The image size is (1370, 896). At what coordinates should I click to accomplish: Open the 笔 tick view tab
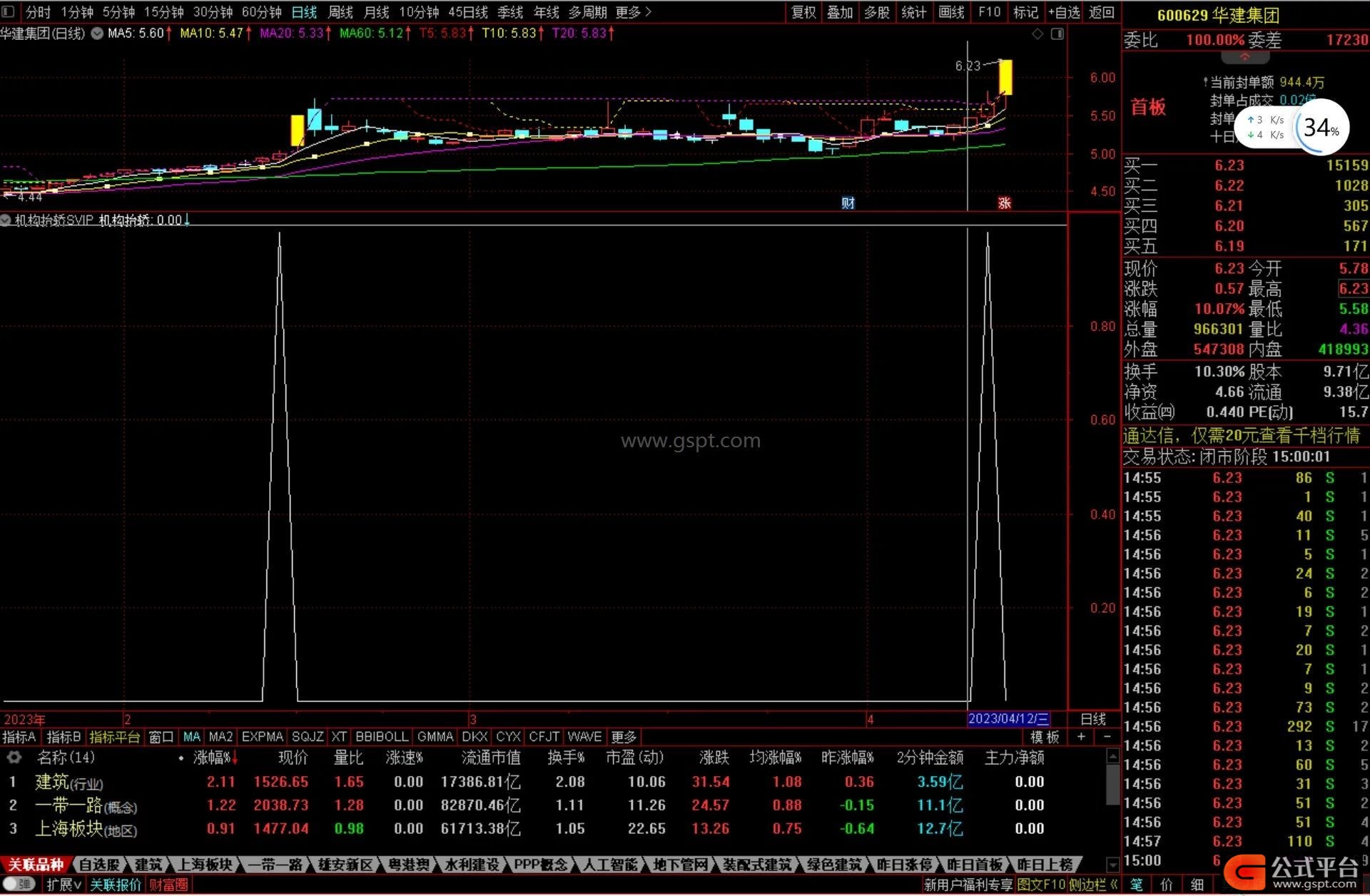(1136, 885)
